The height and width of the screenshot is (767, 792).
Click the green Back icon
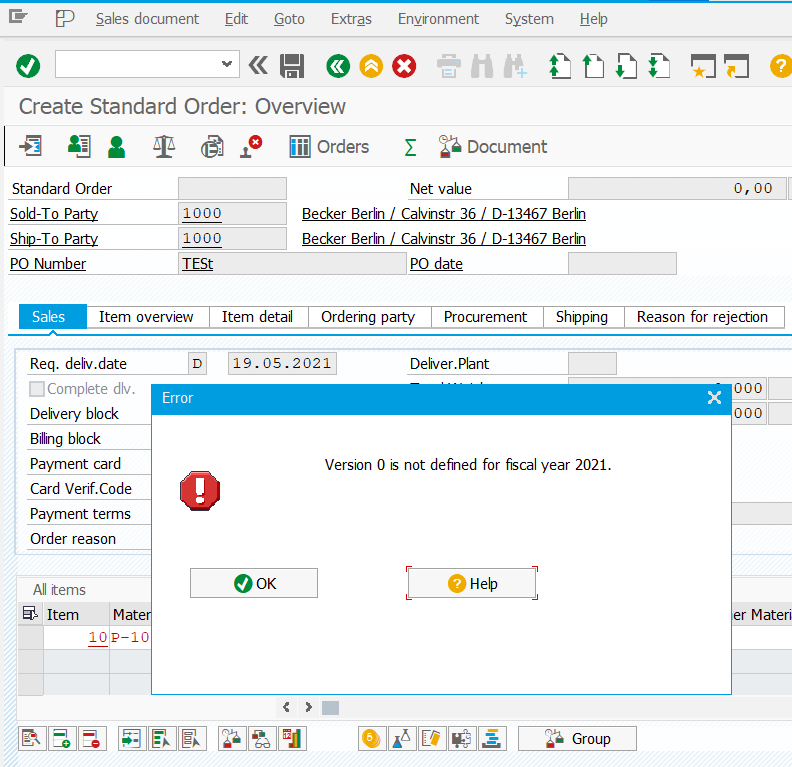click(x=338, y=66)
